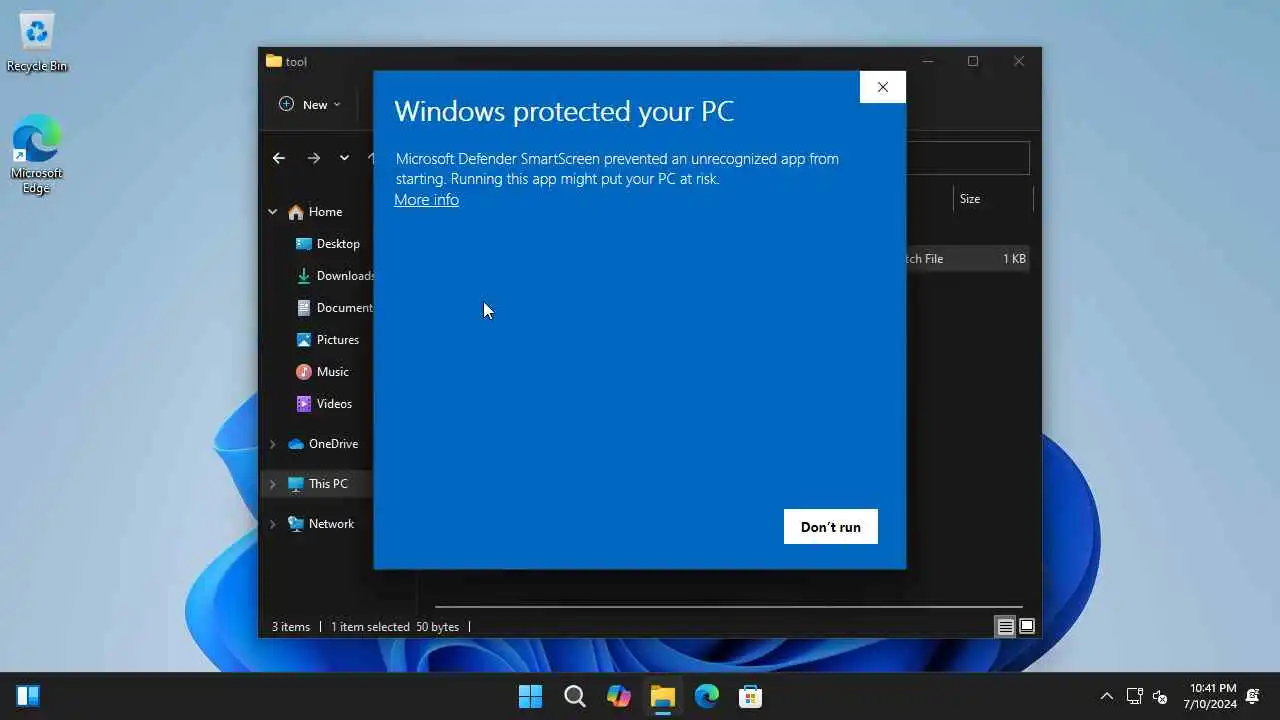Click the Size column header
This screenshot has width=1280, height=720.
[x=970, y=199]
